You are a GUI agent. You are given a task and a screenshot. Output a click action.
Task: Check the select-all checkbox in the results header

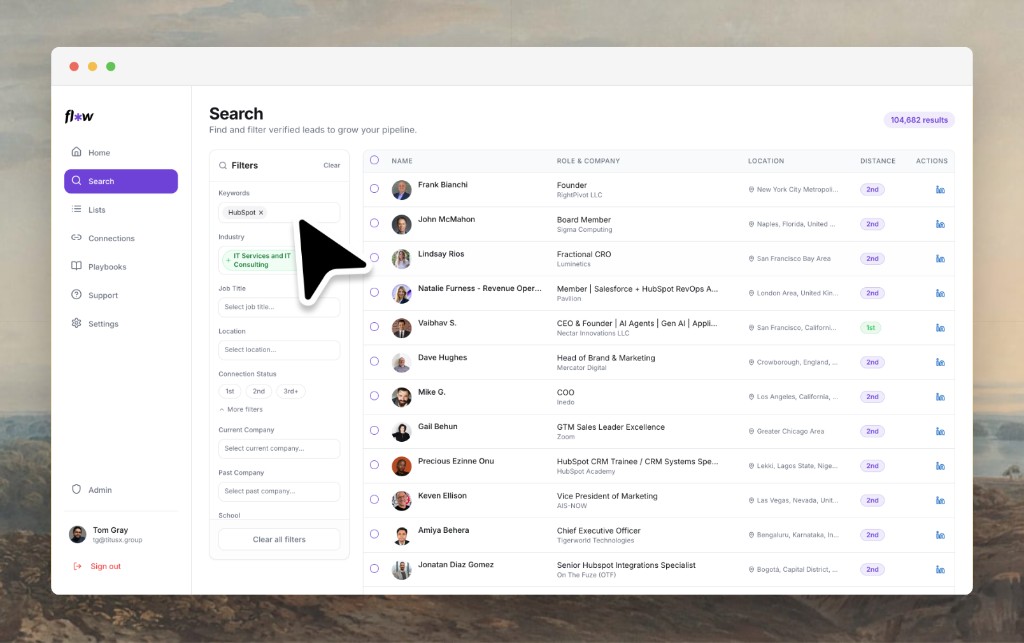pos(374,160)
